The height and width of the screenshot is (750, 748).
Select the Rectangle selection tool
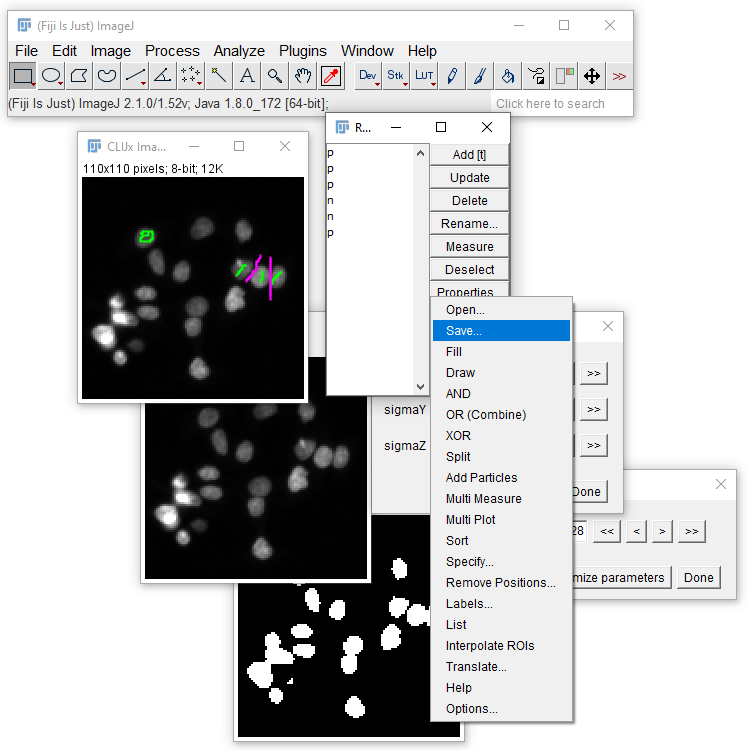(x=22, y=76)
